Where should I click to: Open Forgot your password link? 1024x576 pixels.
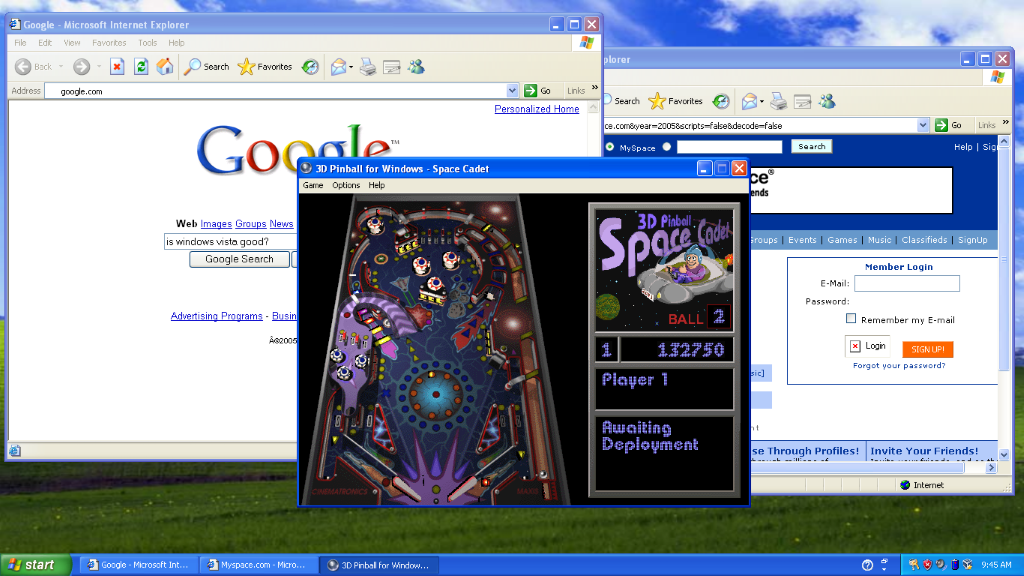pyautogui.click(x=899, y=366)
